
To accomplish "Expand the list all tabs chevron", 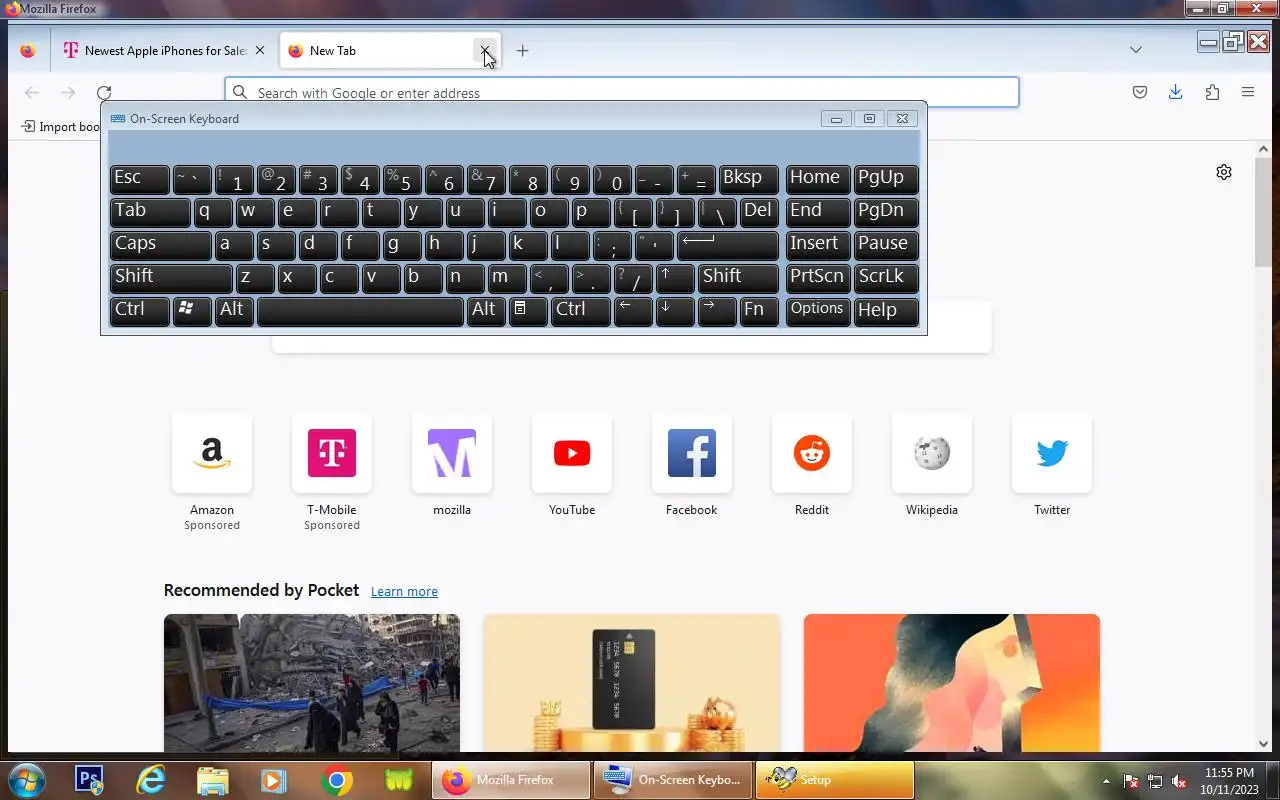I will (x=1136, y=50).
